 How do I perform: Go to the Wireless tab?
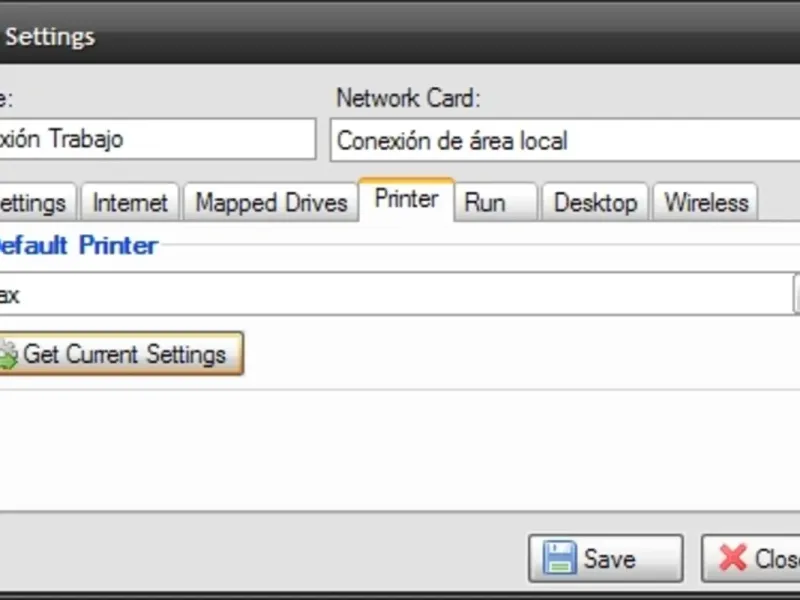point(706,202)
